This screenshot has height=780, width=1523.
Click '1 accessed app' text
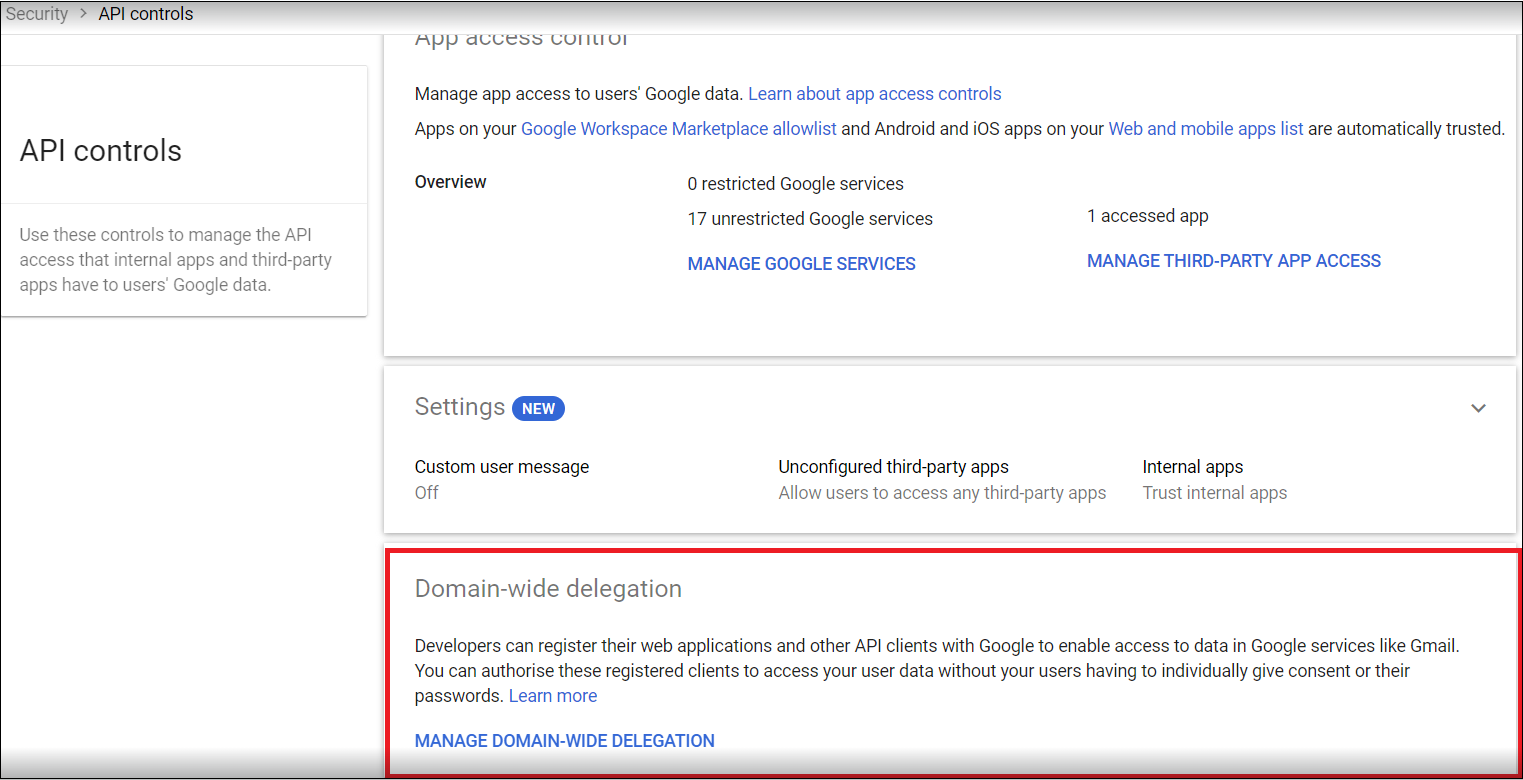(x=1148, y=216)
